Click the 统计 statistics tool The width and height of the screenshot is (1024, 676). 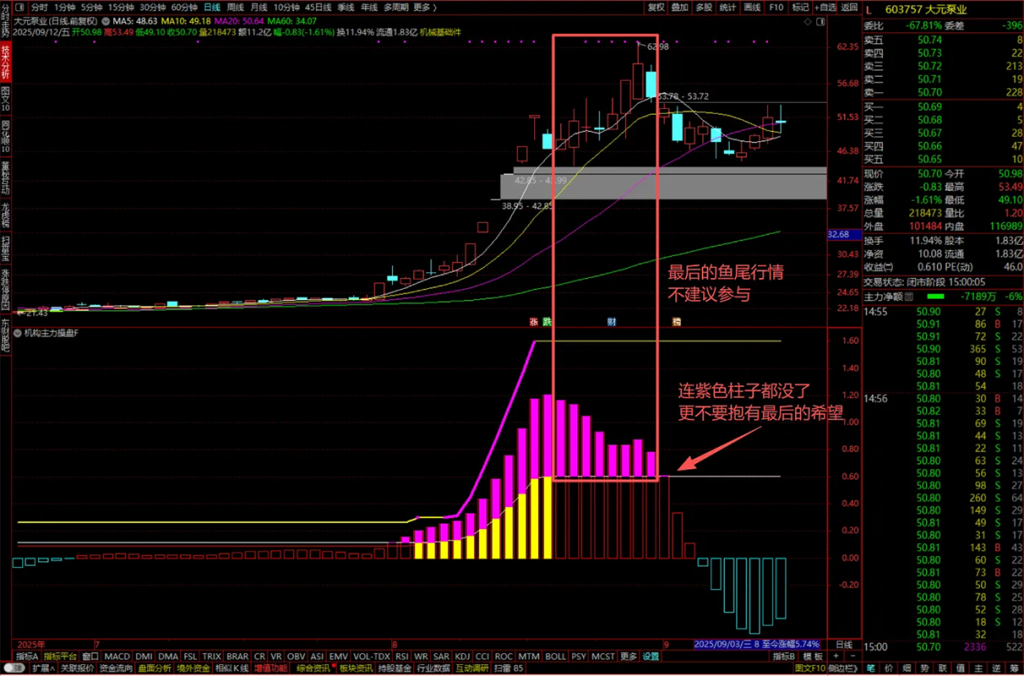[728, 7]
